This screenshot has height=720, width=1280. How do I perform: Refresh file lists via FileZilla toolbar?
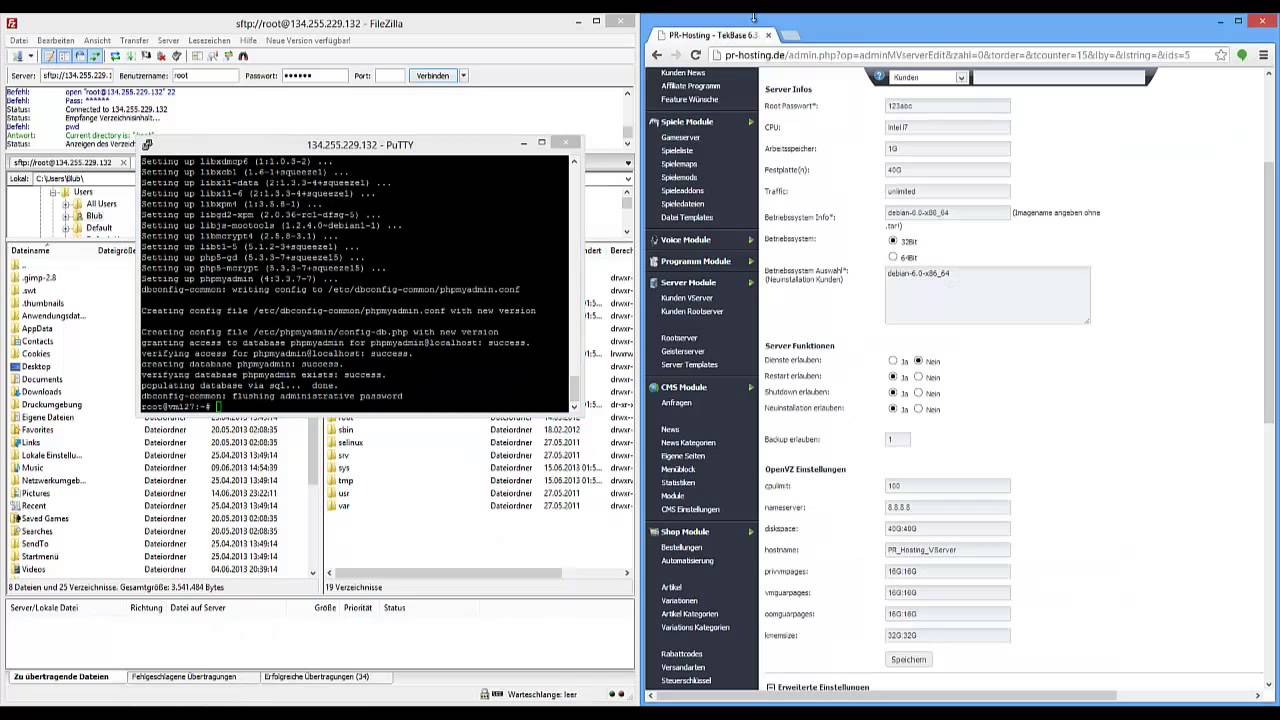115,56
